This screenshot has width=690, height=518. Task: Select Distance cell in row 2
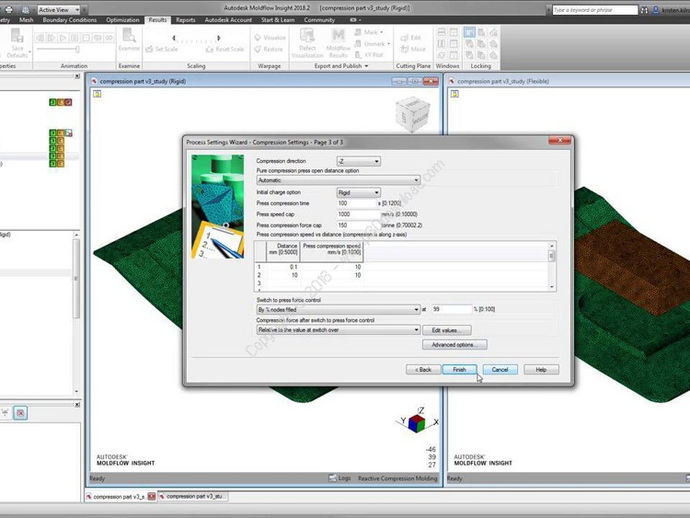click(283, 275)
